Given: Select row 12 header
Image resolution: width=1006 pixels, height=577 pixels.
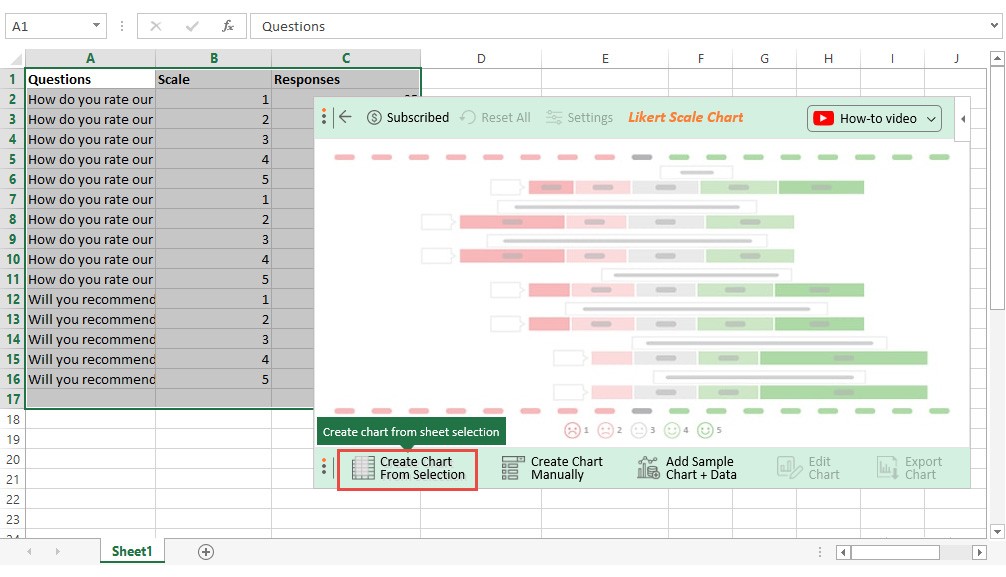Looking at the screenshot, I should pos(12,300).
